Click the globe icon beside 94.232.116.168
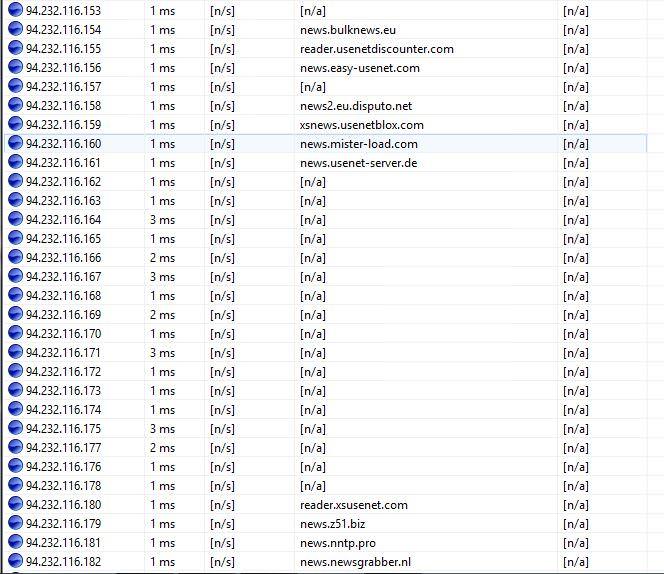The height and width of the screenshot is (574, 664). pyautogui.click(x=15, y=295)
